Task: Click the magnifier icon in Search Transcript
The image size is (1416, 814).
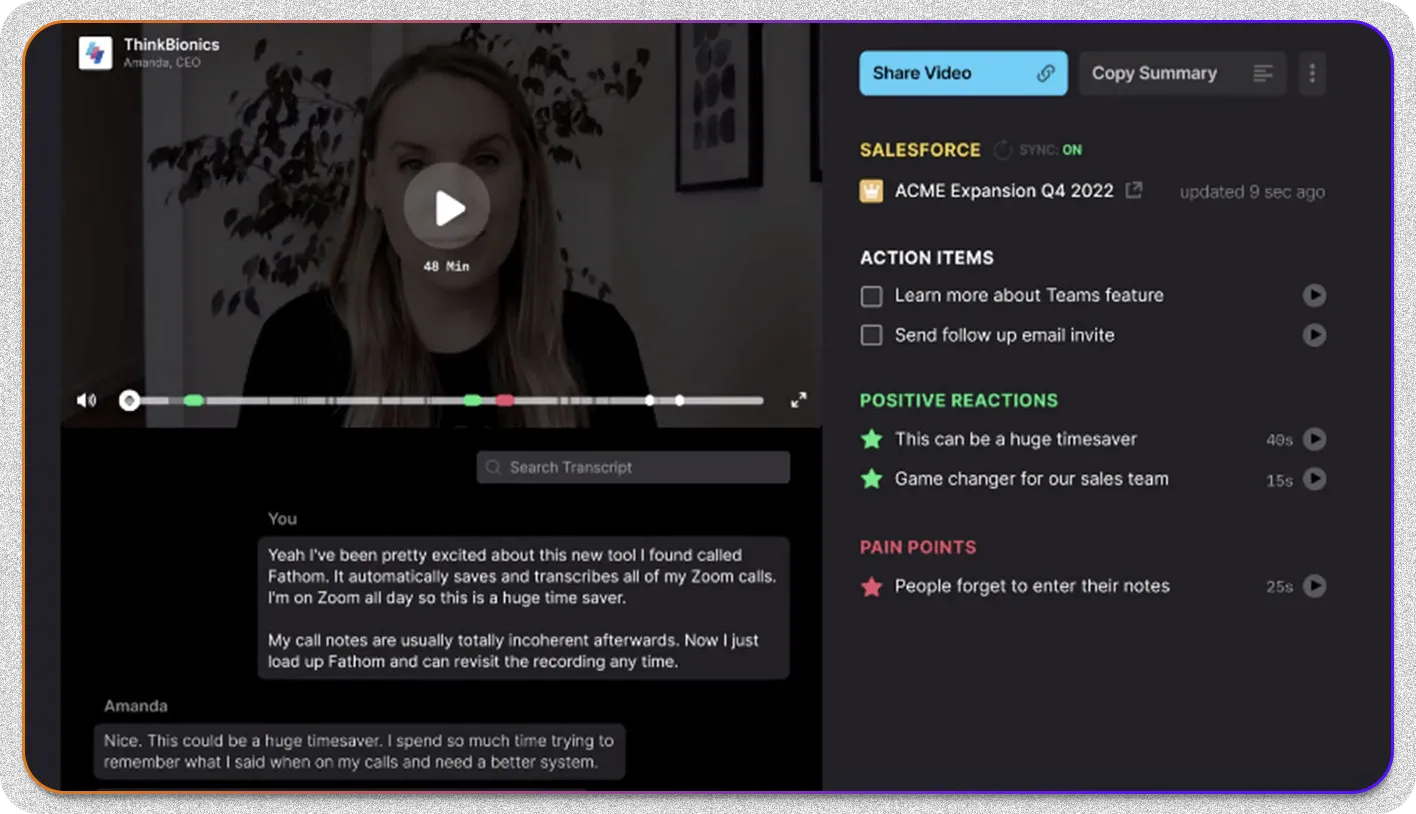Action: [x=494, y=467]
